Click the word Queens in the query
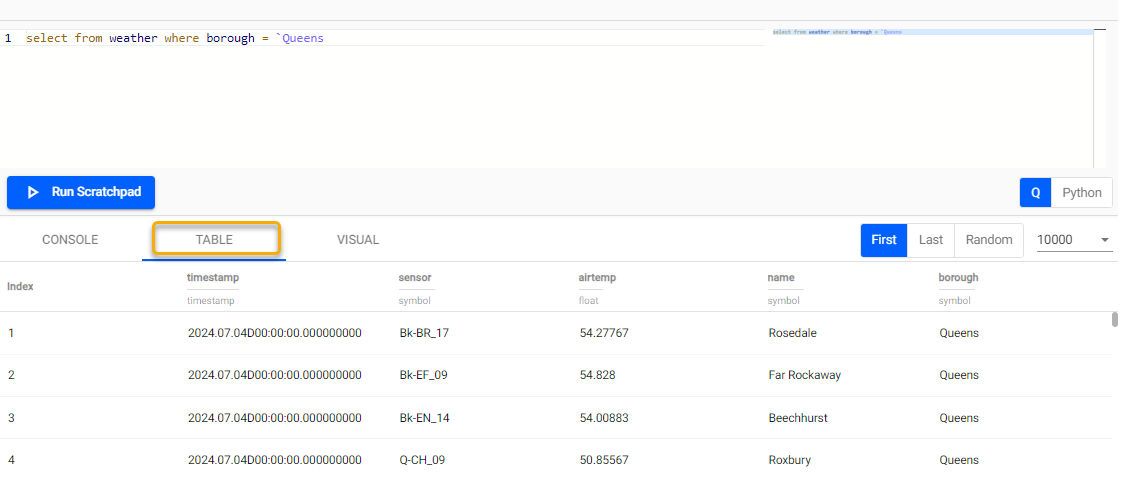Viewport: 1123px width, 481px height. pyautogui.click(x=303, y=38)
